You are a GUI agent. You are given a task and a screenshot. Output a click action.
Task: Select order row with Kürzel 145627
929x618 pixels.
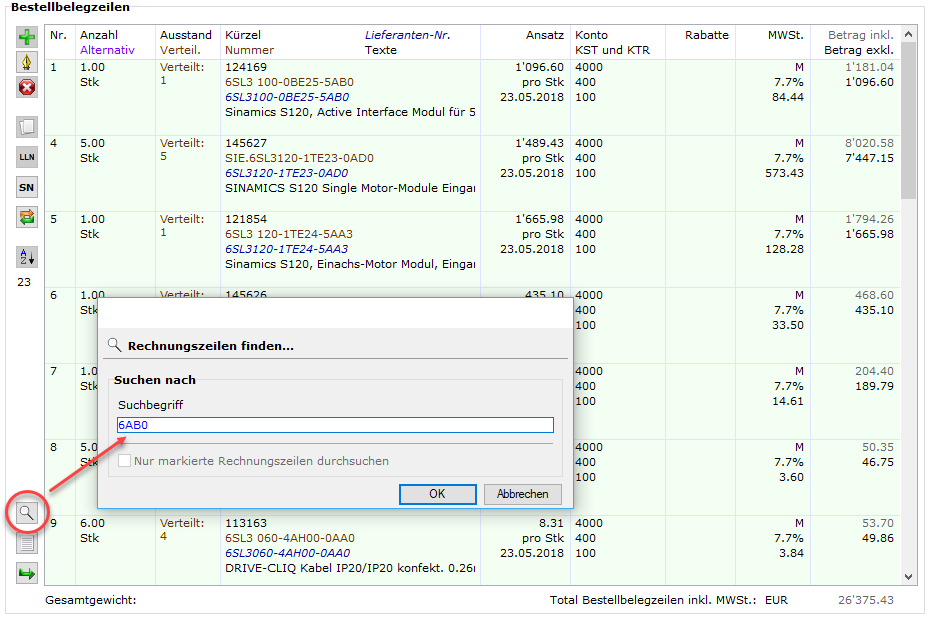point(246,143)
